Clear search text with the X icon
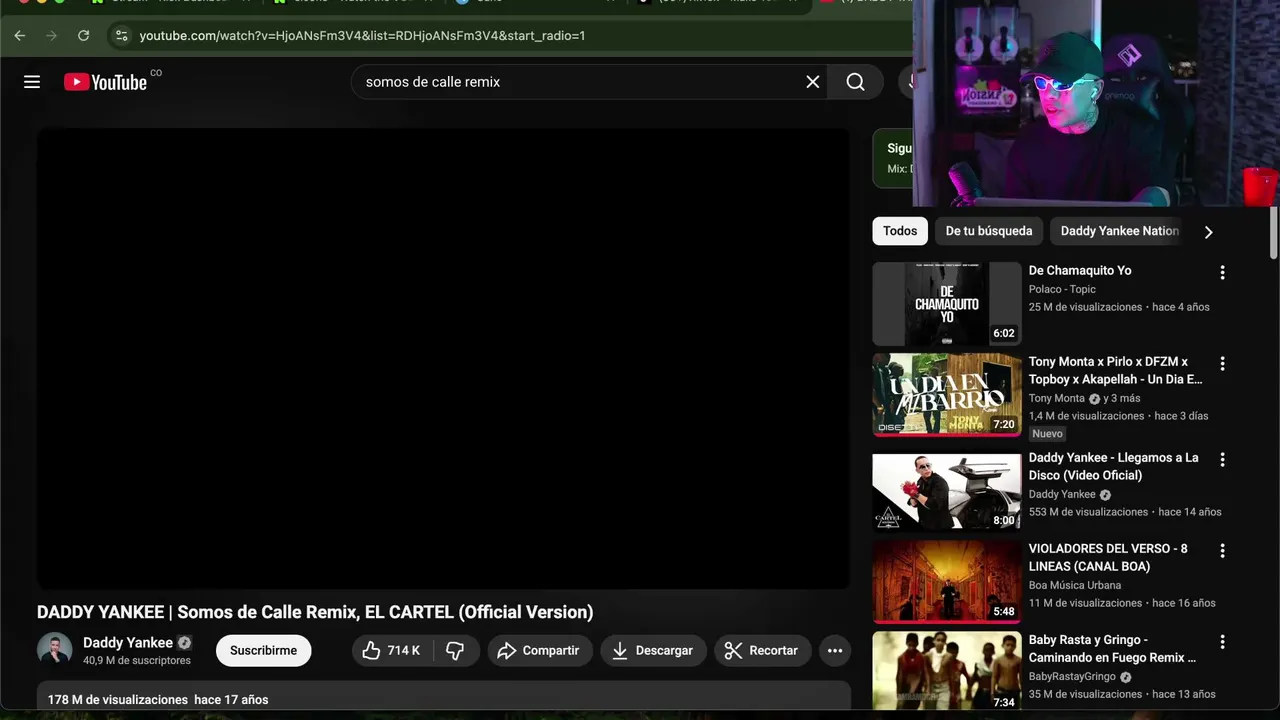1280x720 pixels. pos(813,82)
